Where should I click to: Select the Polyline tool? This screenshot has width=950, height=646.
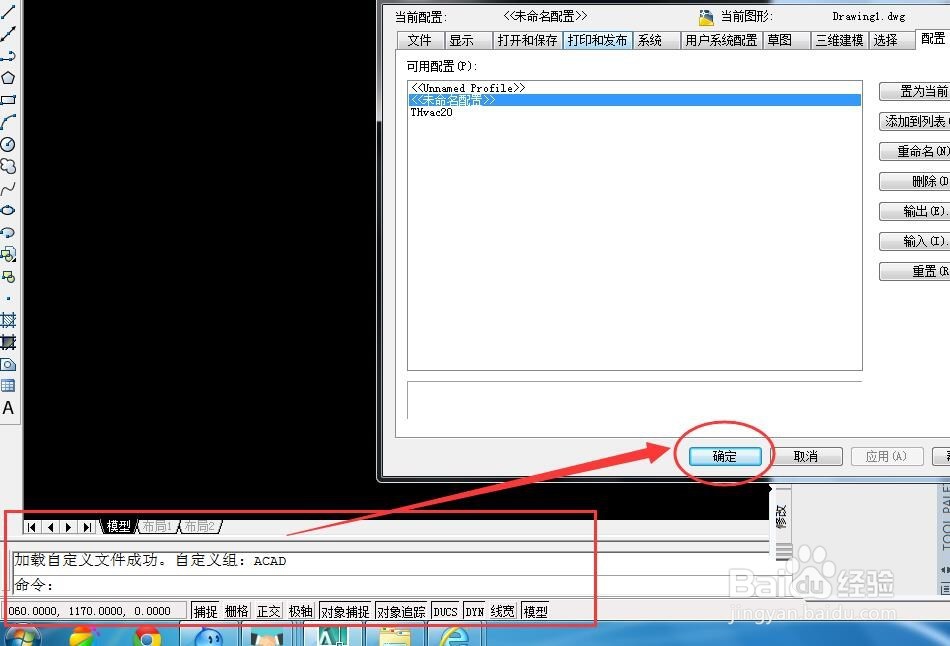click(8, 56)
